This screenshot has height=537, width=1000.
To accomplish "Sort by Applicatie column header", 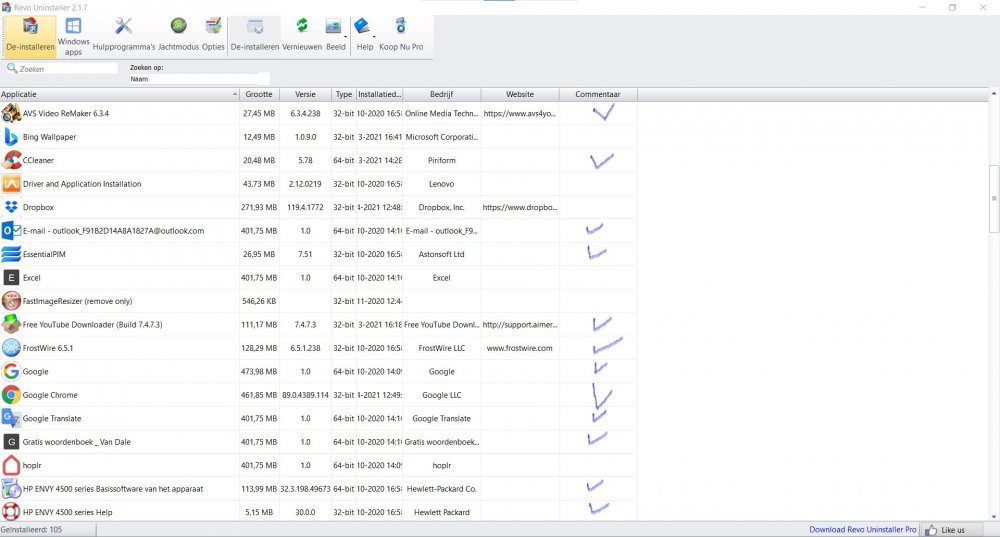I will (120, 94).
